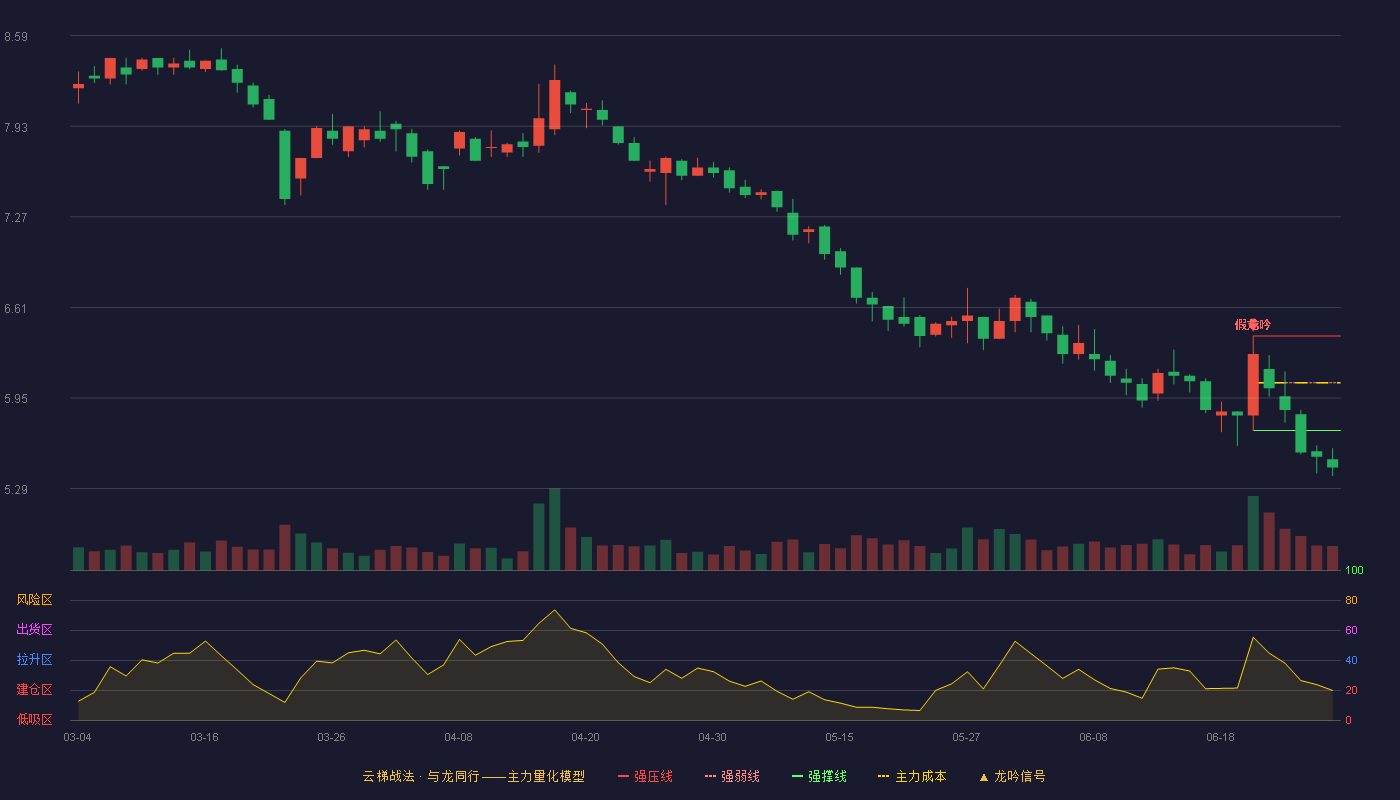1400x800 pixels.
Task: Click the 风险区 zone label
Action: [x=34, y=600]
